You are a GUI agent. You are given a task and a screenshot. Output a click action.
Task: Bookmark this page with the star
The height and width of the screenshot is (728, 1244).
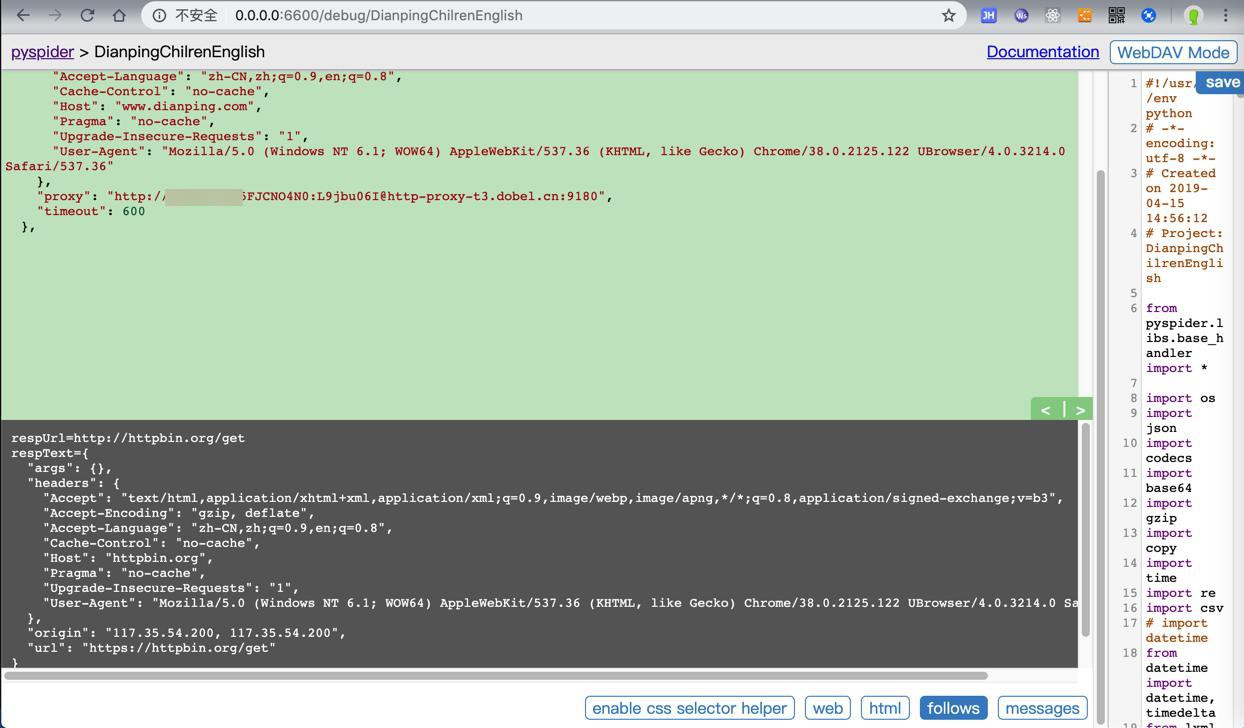948,15
